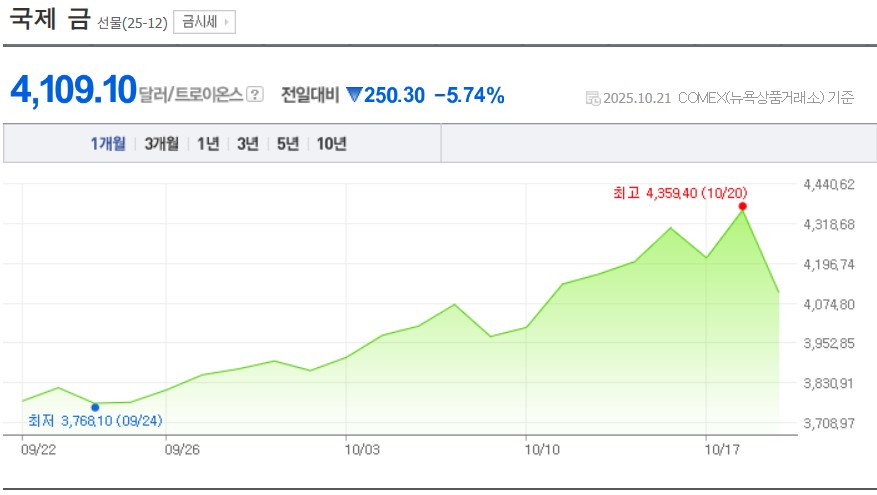The height and width of the screenshot is (495, 877).
Task: Choose the 3년 period tab
Action: tap(247, 144)
